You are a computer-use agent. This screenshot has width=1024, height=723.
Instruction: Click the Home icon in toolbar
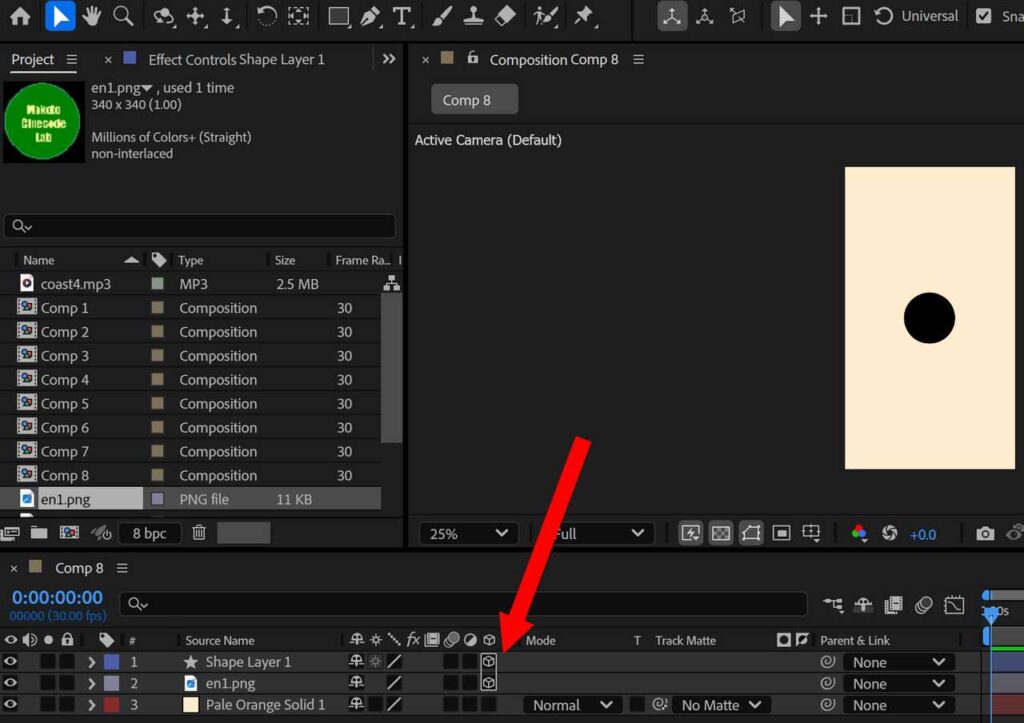pyautogui.click(x=20, y=16)
